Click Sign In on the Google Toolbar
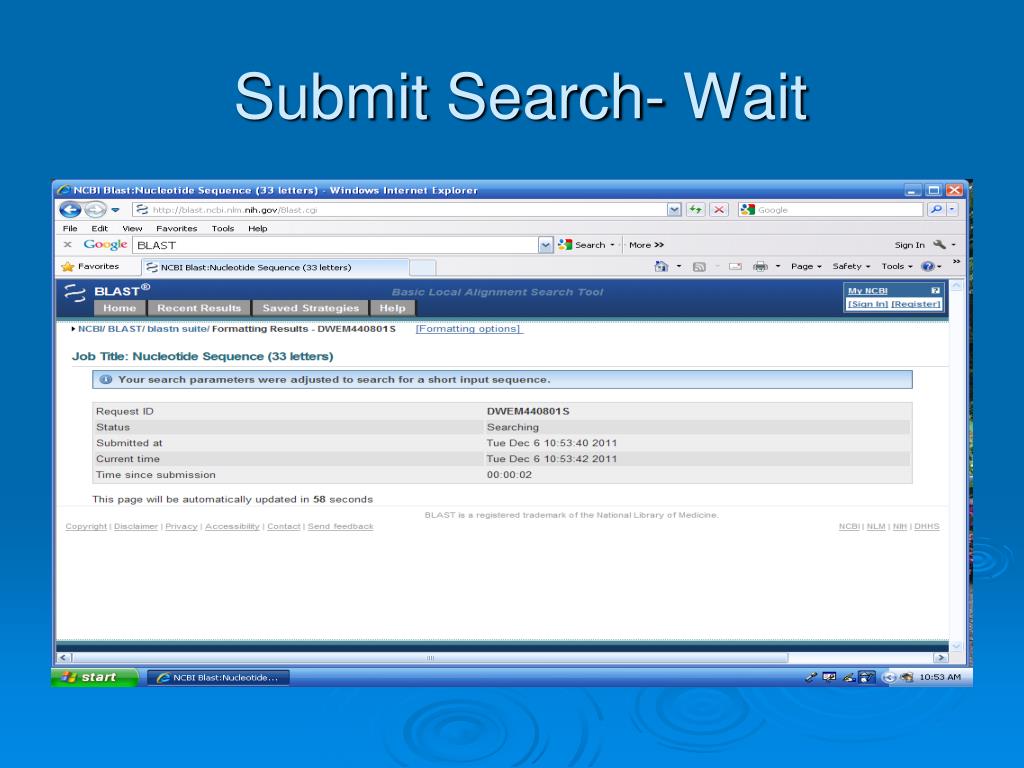 click(909, 245)
